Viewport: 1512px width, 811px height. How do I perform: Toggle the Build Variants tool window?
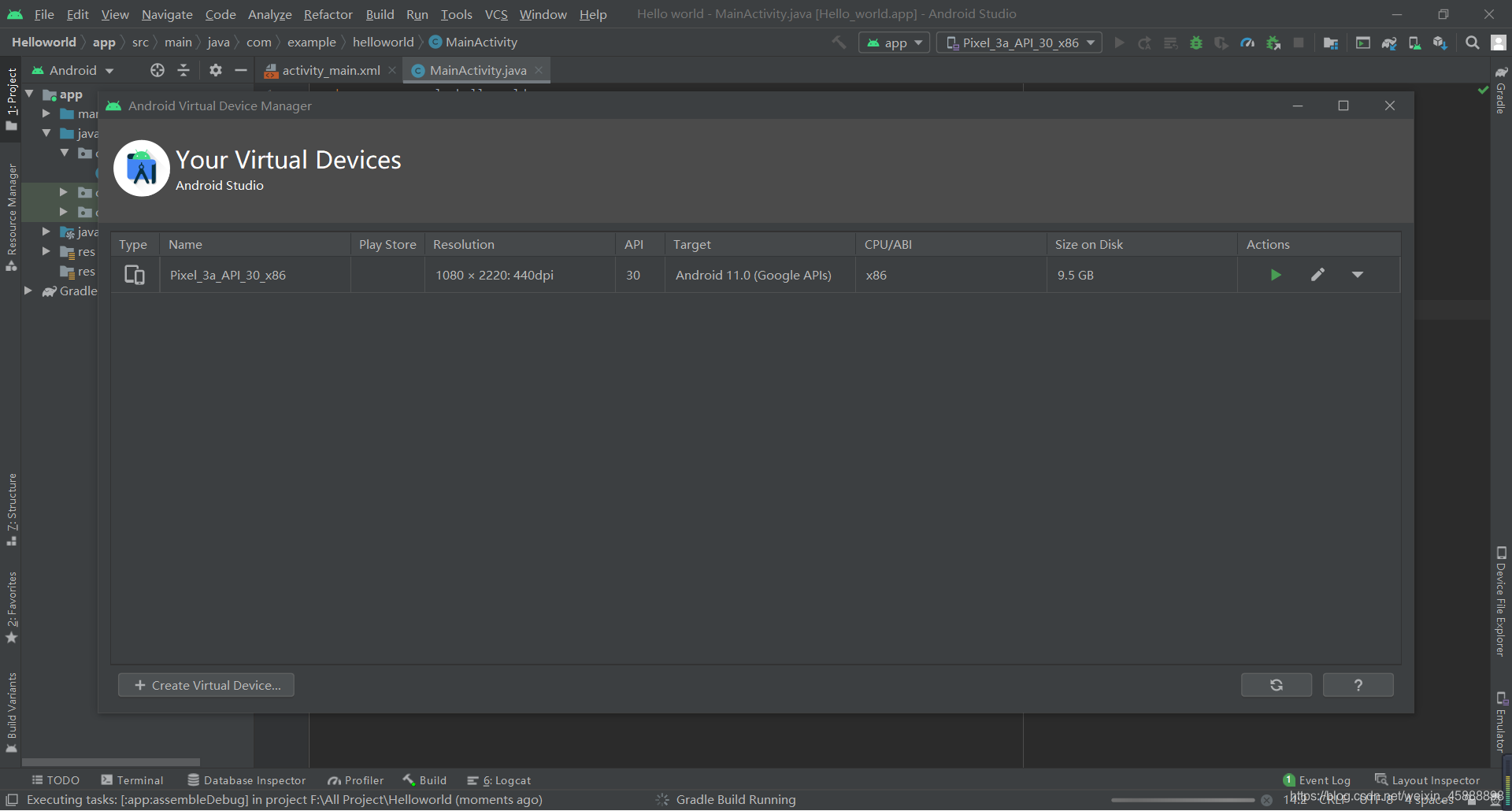click(x=11, y=713)
